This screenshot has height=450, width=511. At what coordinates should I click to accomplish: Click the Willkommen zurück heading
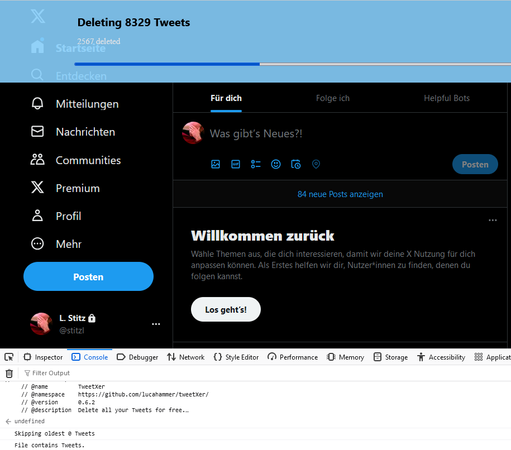point(263,236)
